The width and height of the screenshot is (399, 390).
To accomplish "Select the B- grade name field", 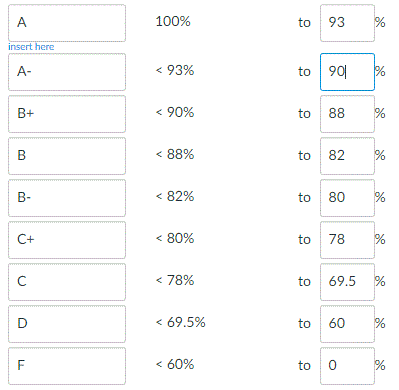I will pos(67,198).
